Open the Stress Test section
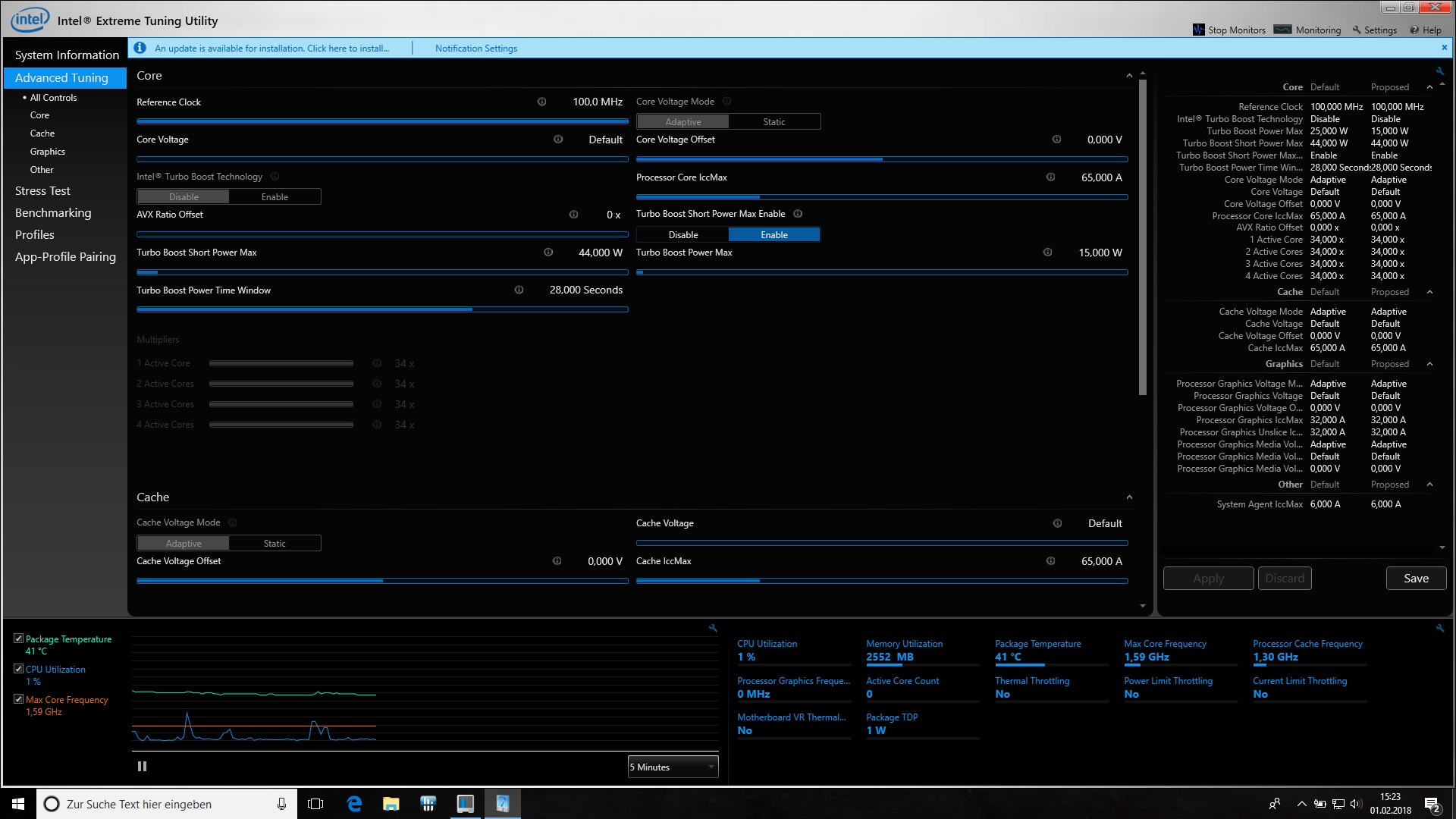 click(42, 191)
